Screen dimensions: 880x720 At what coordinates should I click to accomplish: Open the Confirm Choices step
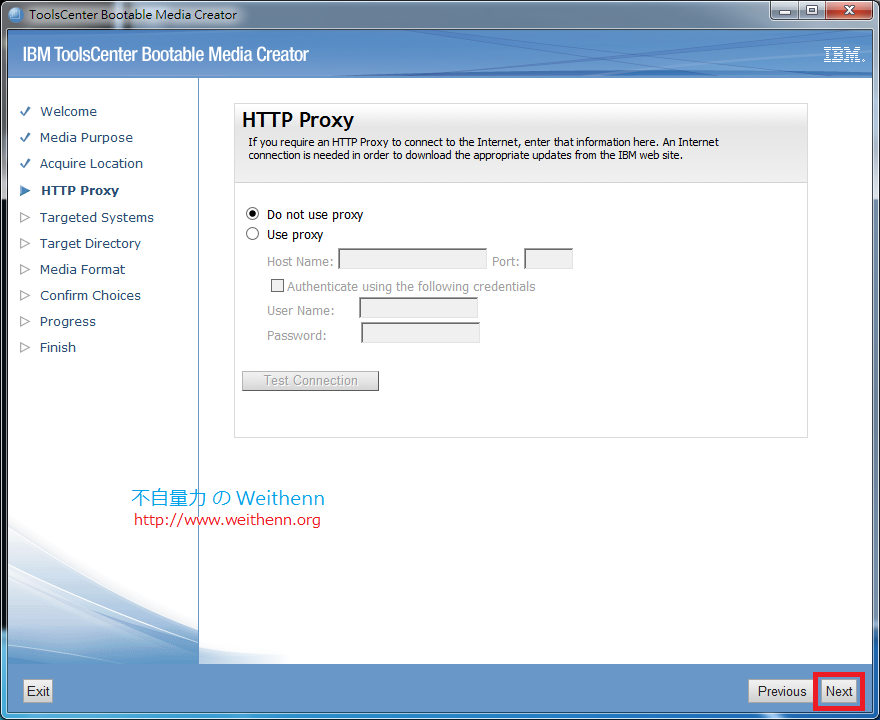point(90,295)
